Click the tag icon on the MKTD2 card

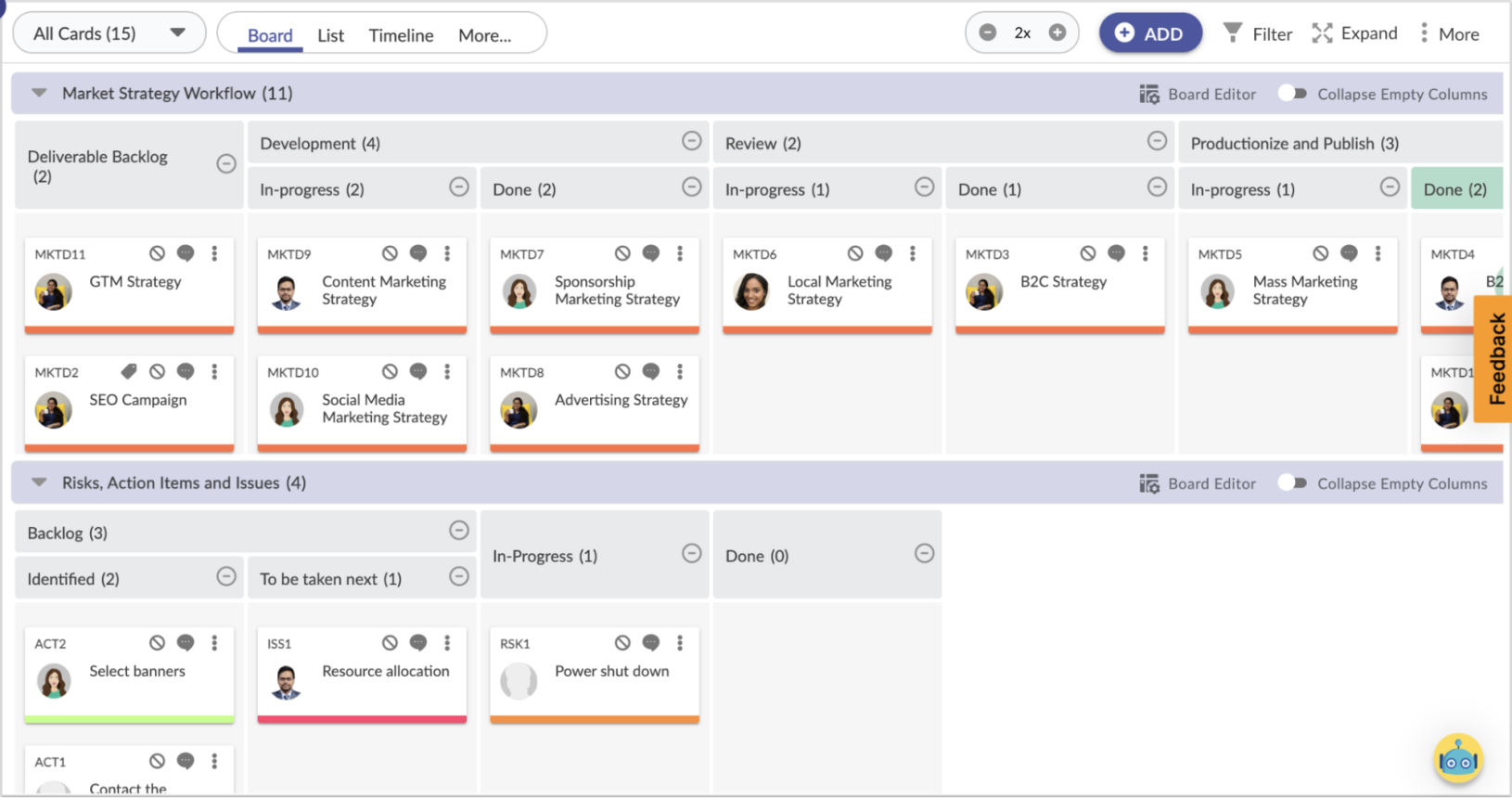tap(128, 371)
